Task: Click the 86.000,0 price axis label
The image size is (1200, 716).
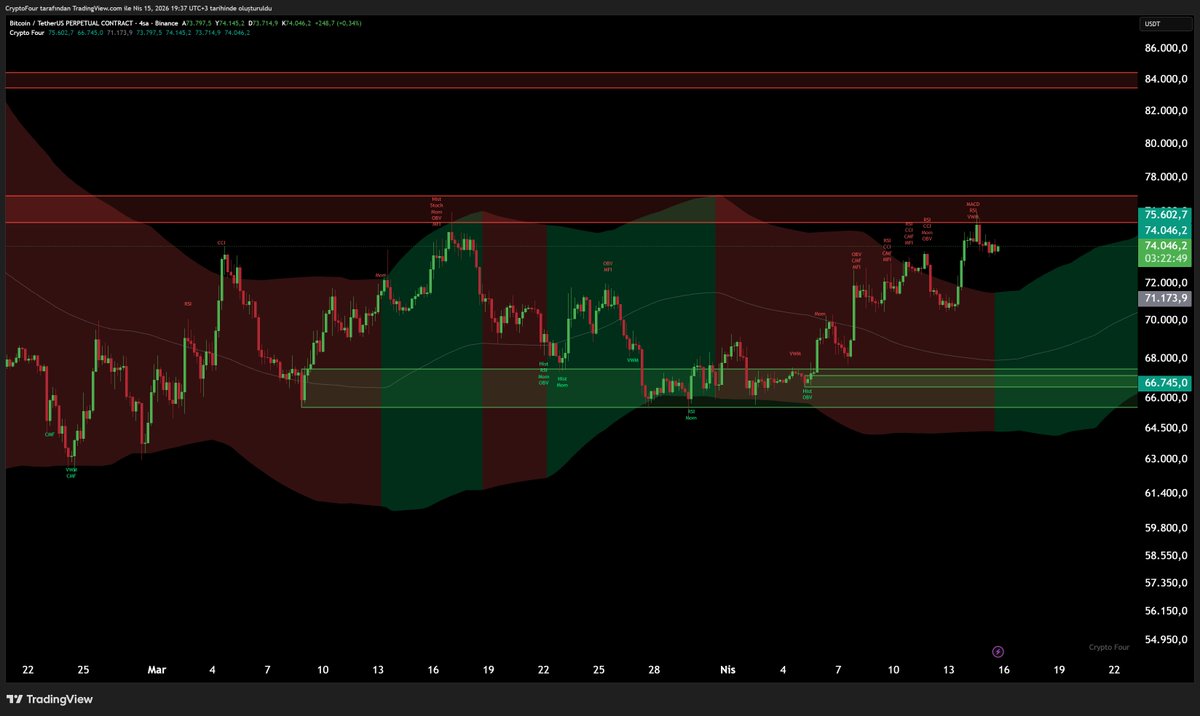Action: click(1166, 48)
